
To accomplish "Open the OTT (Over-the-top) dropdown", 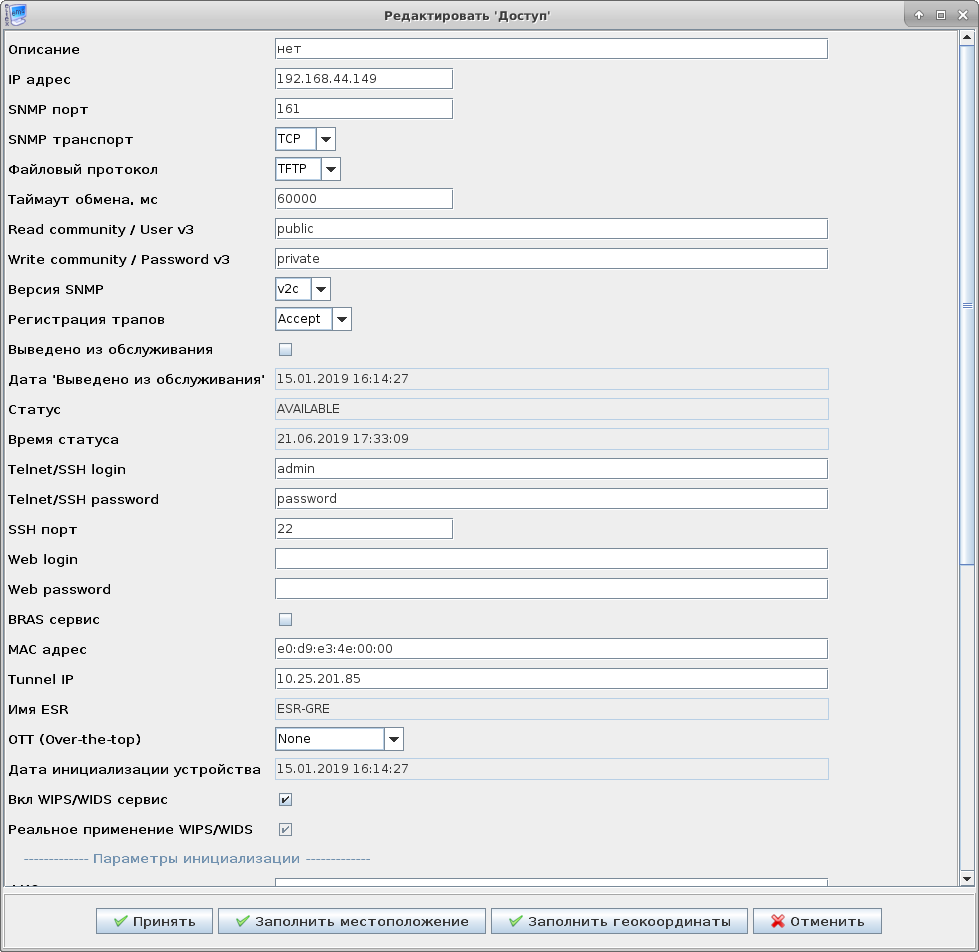I will click(393, 740).
